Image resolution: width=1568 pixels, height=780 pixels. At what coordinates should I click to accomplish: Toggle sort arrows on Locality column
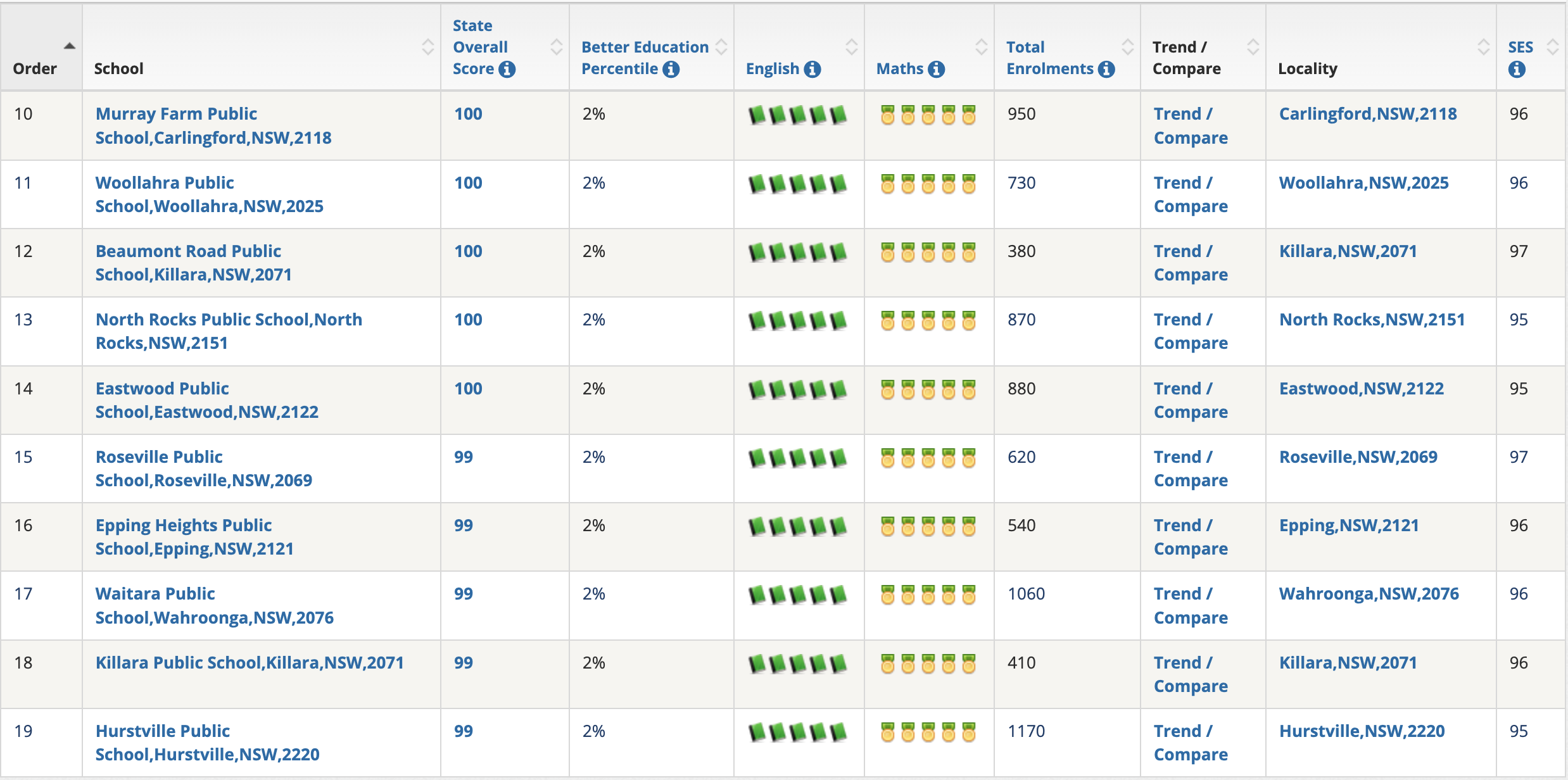click(x=1483, y=47)
